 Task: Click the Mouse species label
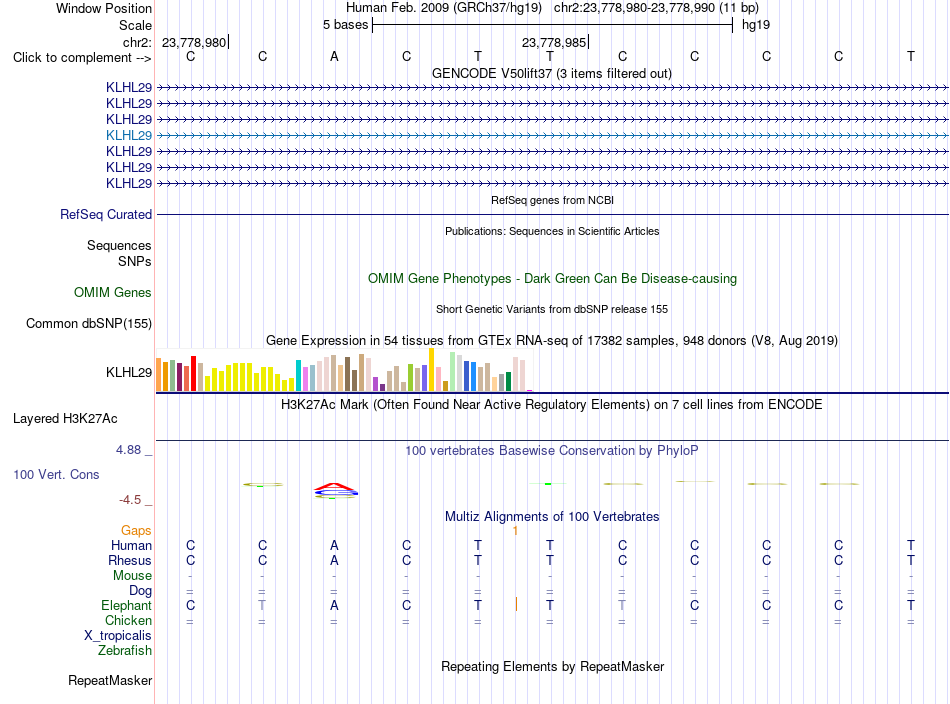132,576
